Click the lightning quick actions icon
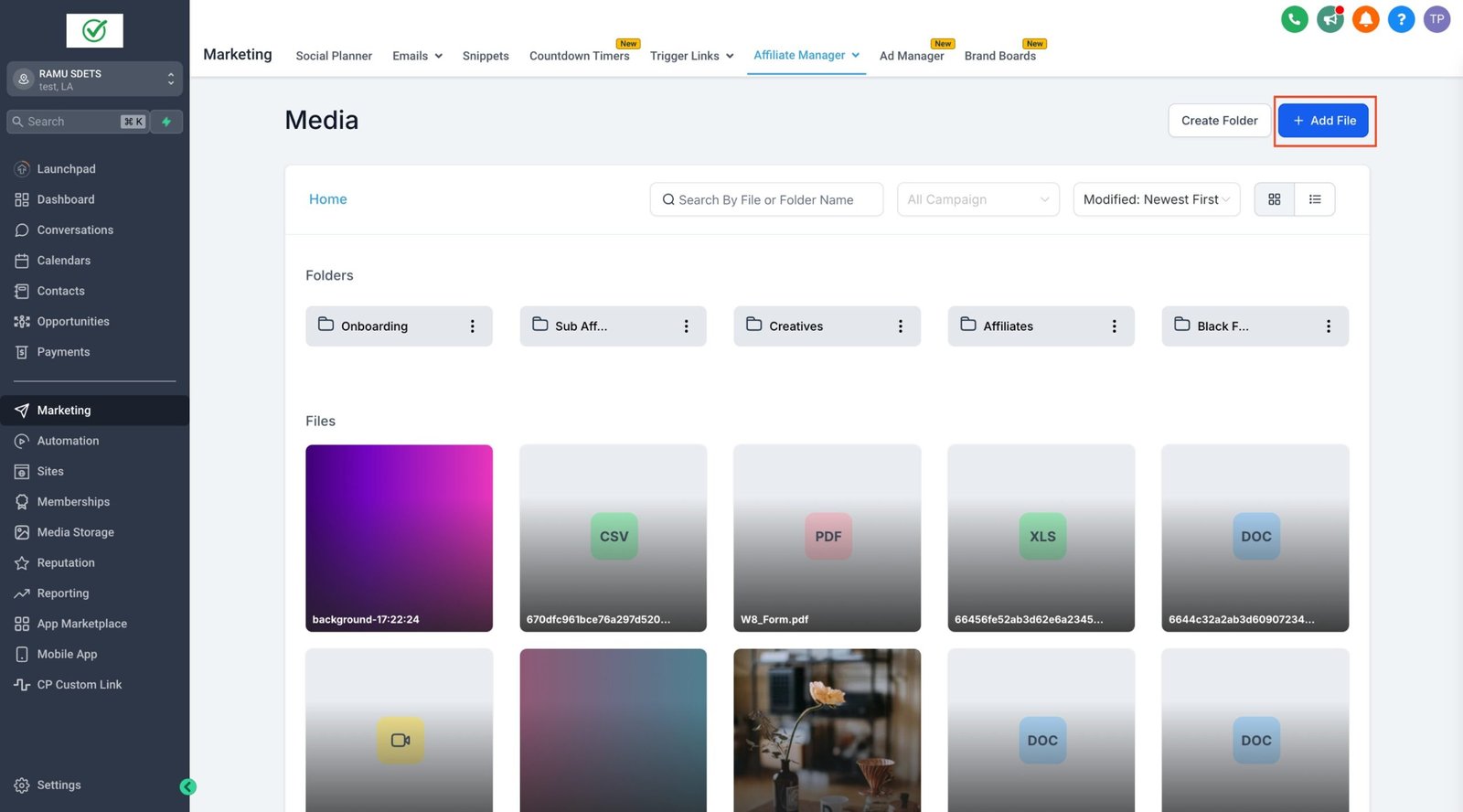This screenshot has width=1463, height=812. [x=166, y=122]
